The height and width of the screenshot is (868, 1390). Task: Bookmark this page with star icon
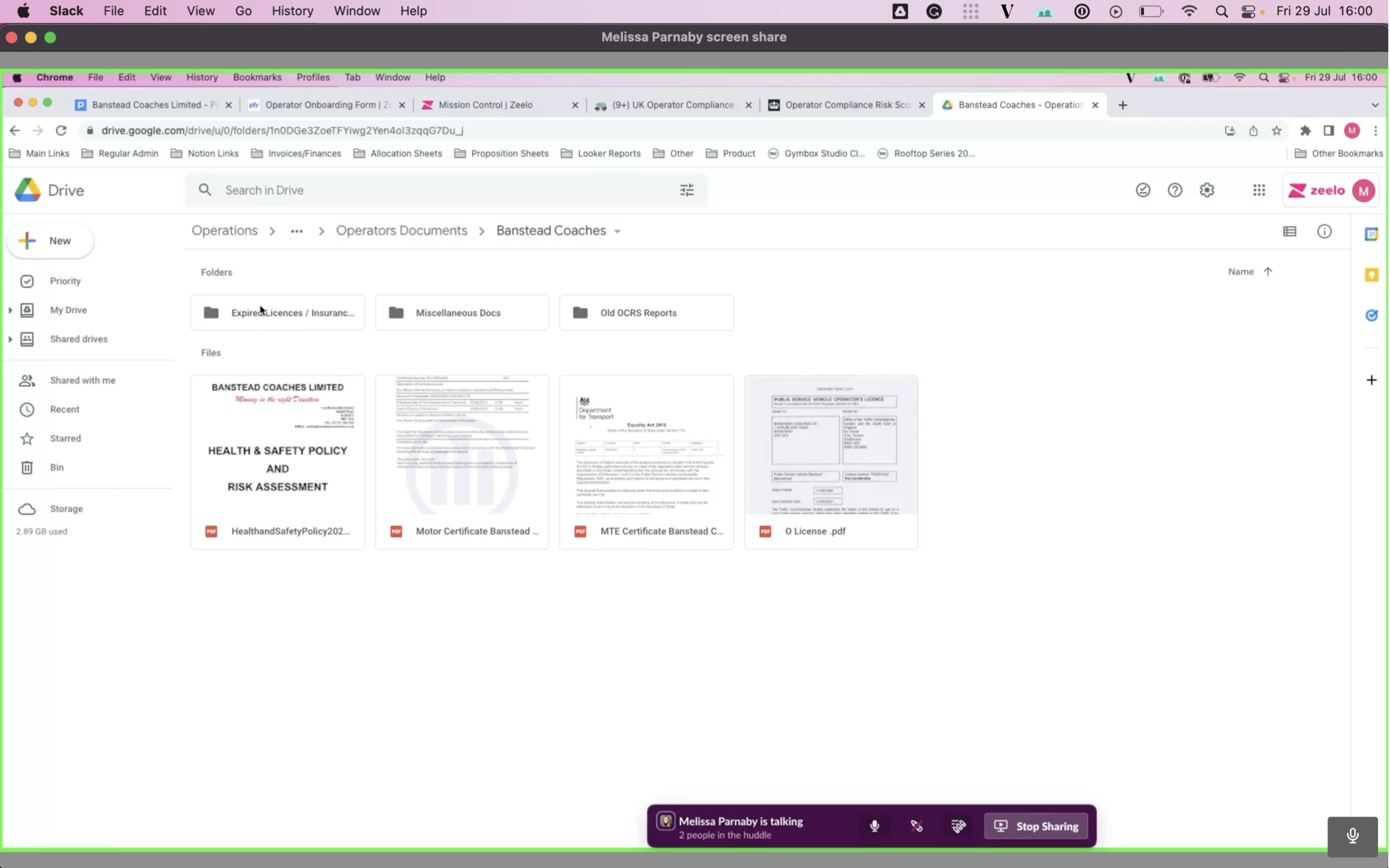(x=1278, y=130)
